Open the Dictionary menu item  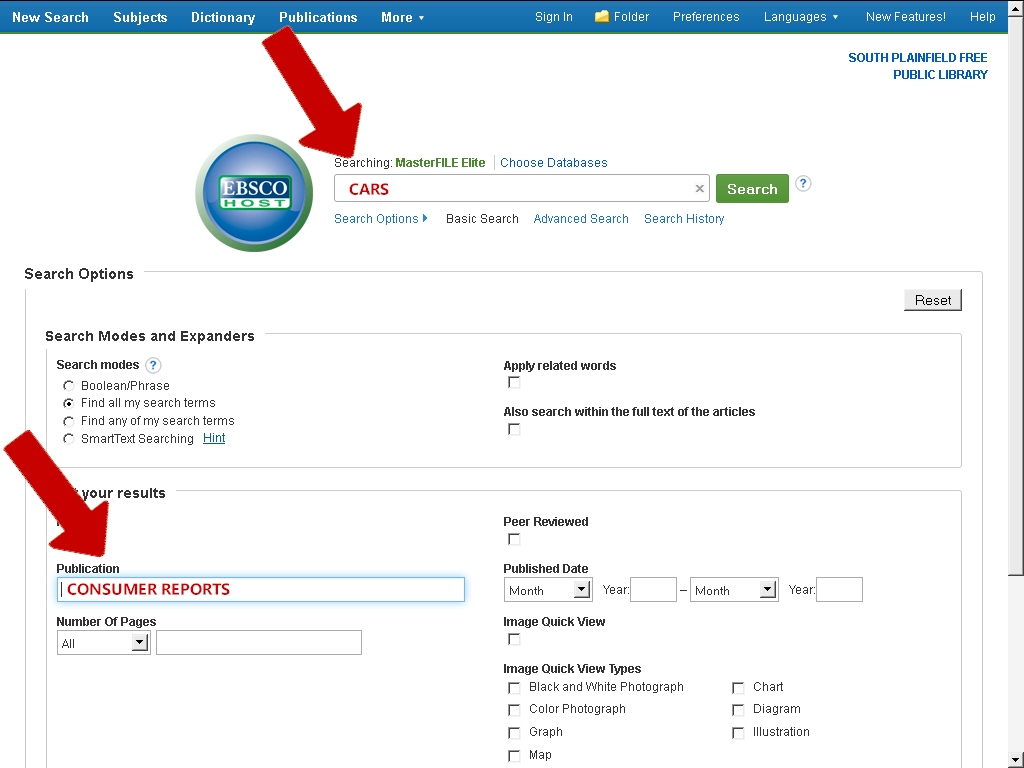click(x=223, y=18)
